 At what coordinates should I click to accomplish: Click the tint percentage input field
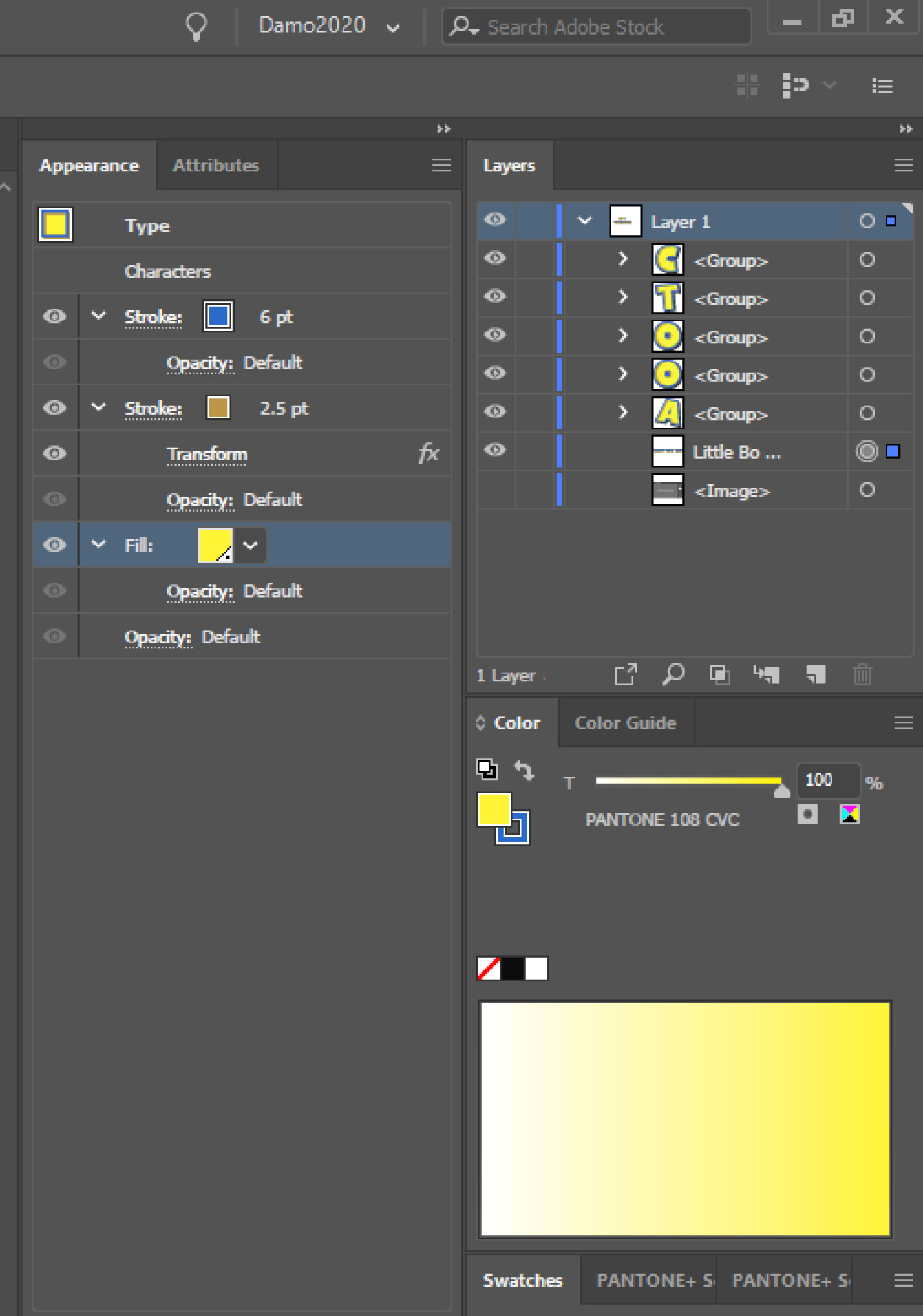pyautogui.click(x=827, y=780)
